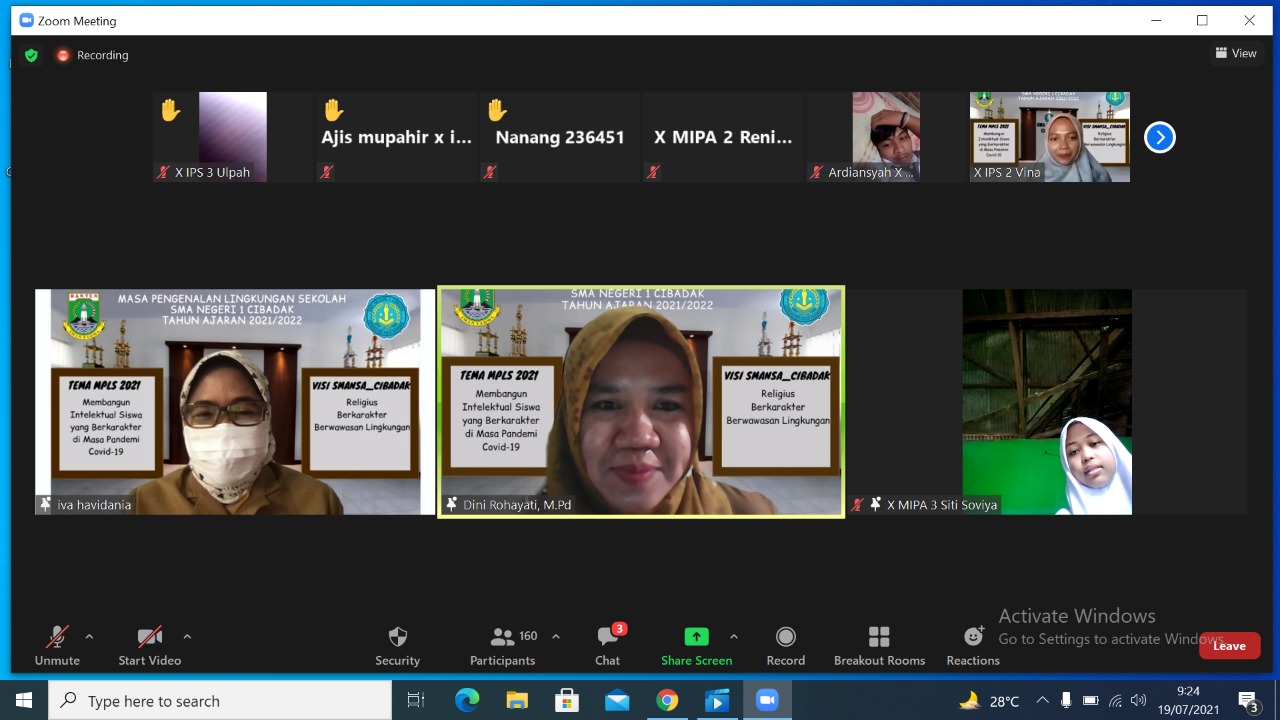Open Google Chrome from the taskbar
Screen dimensions: 1280x720
click(667, 701)
